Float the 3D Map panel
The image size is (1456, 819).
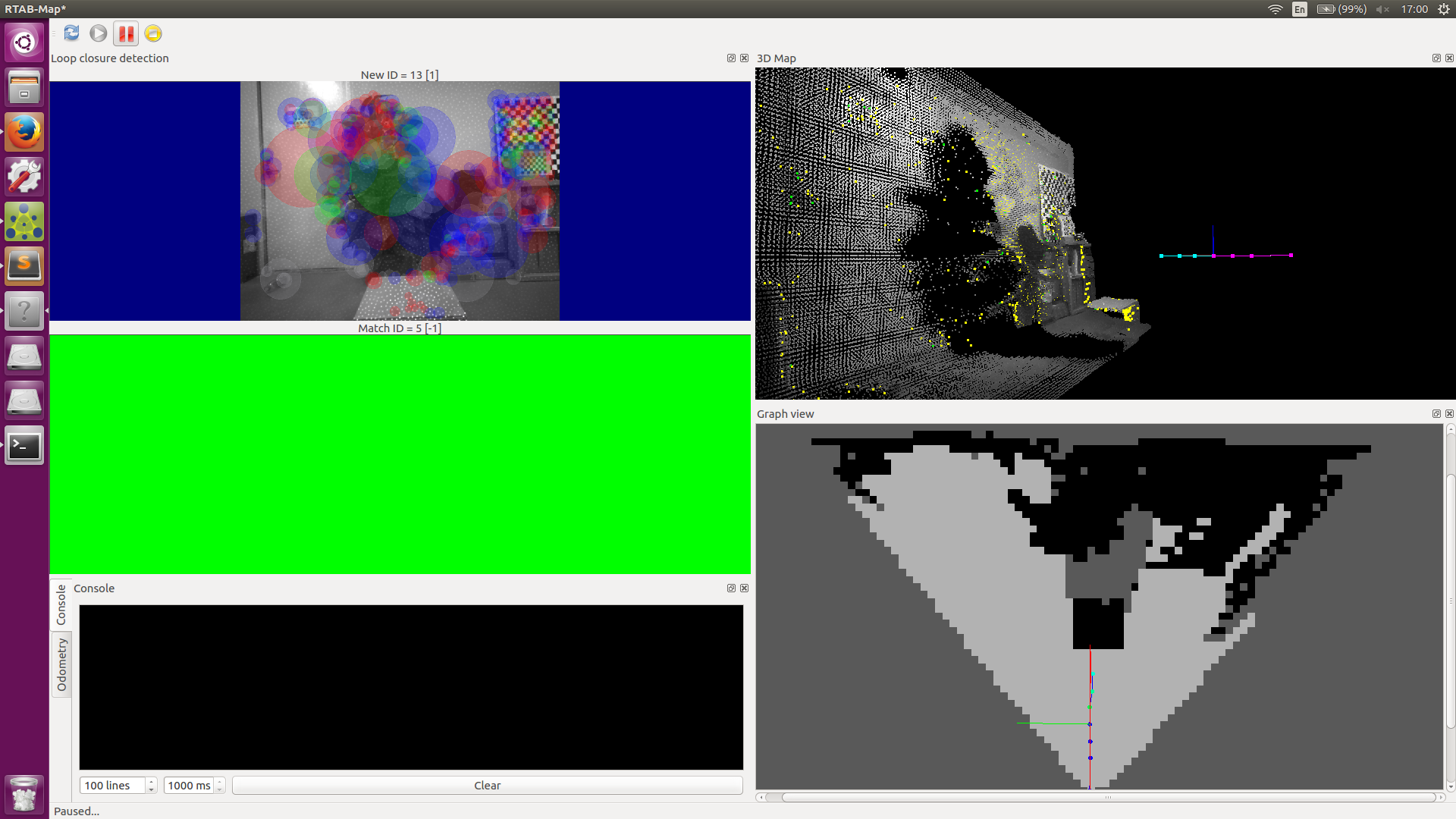point(1436,58)
